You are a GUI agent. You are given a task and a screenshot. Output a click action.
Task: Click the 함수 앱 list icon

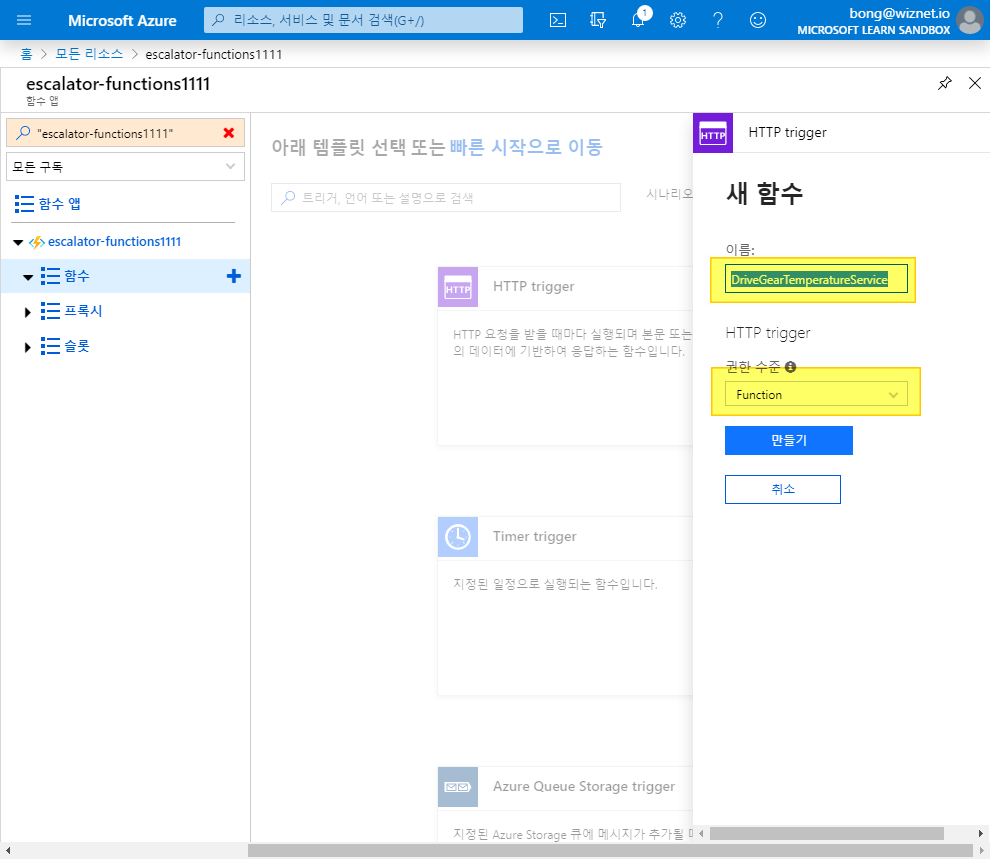click(24, 204)
